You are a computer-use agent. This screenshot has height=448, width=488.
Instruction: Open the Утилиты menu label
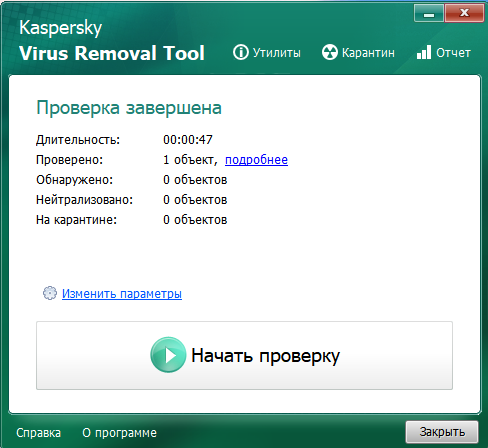pos(276,53)
